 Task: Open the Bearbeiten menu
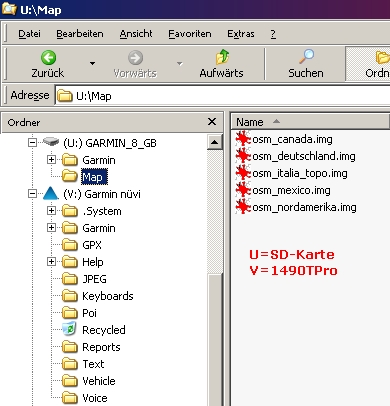tap(80, 34)
